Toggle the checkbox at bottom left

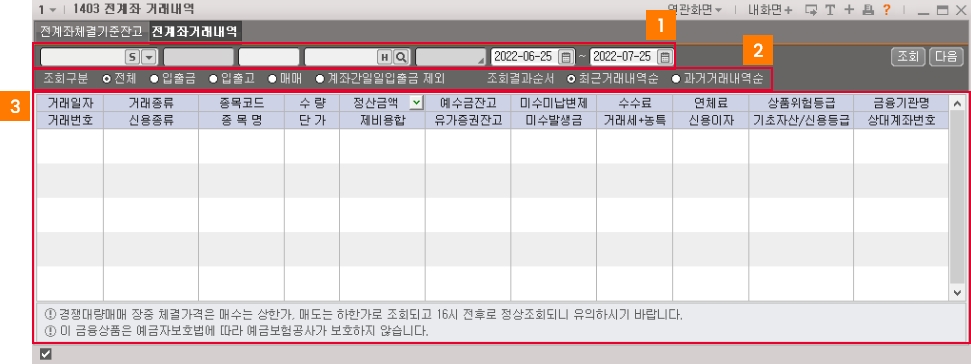pos(45,354)
